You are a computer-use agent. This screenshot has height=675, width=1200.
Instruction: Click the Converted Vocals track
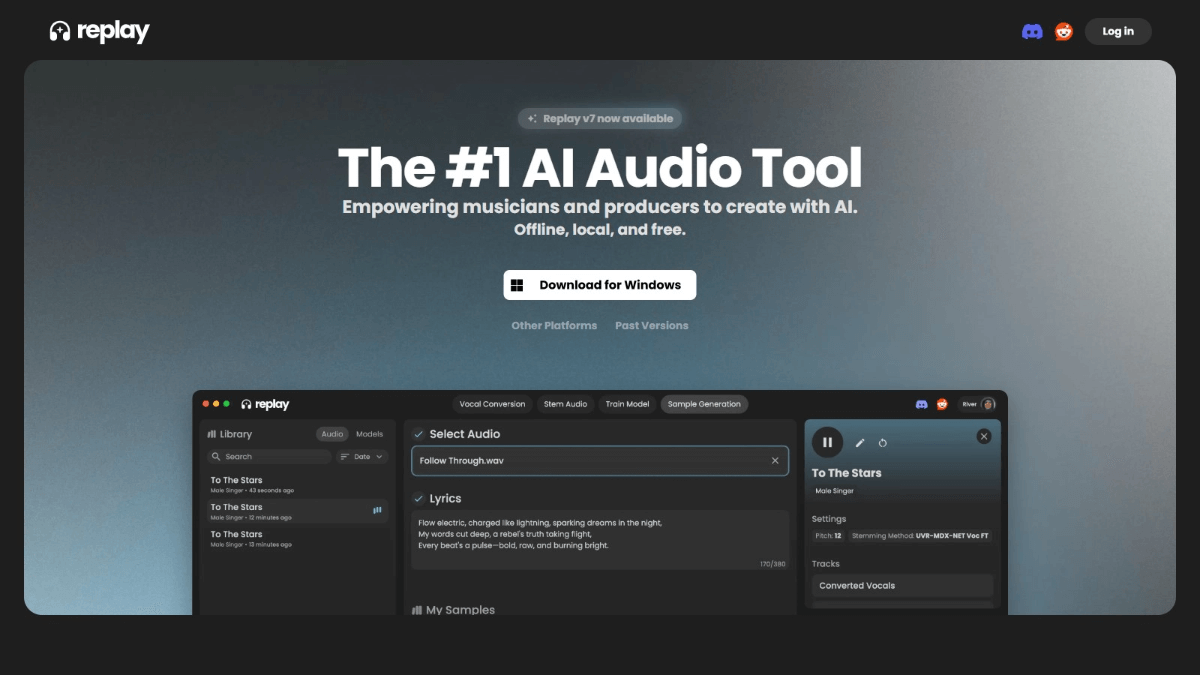point(902,586)
